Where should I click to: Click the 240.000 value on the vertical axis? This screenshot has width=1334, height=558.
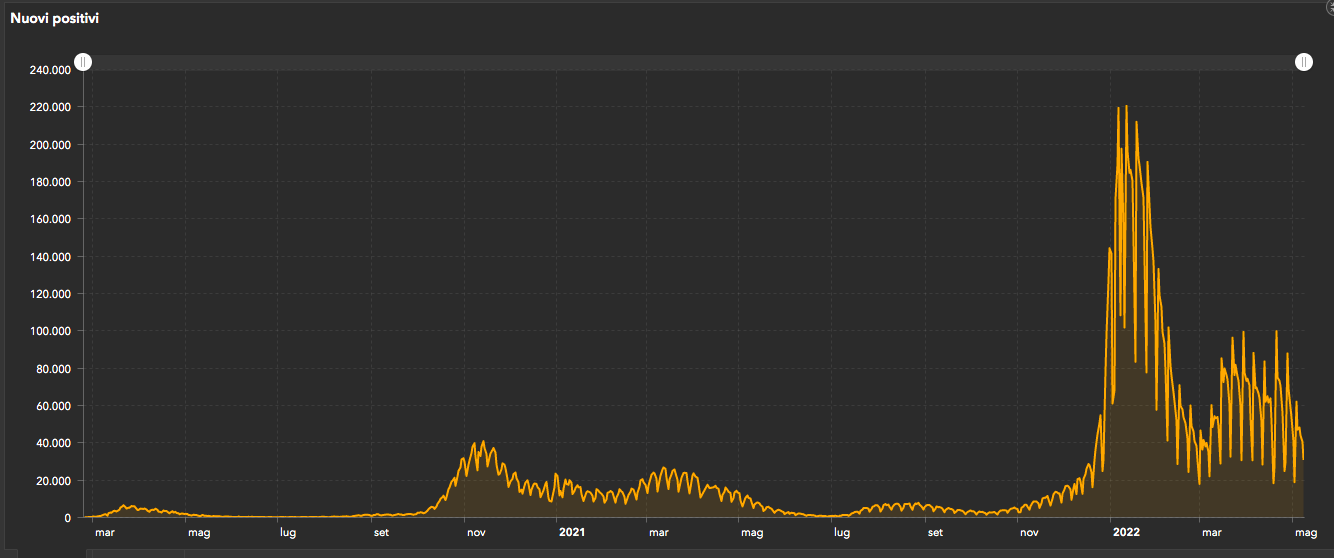pos(50,70)
